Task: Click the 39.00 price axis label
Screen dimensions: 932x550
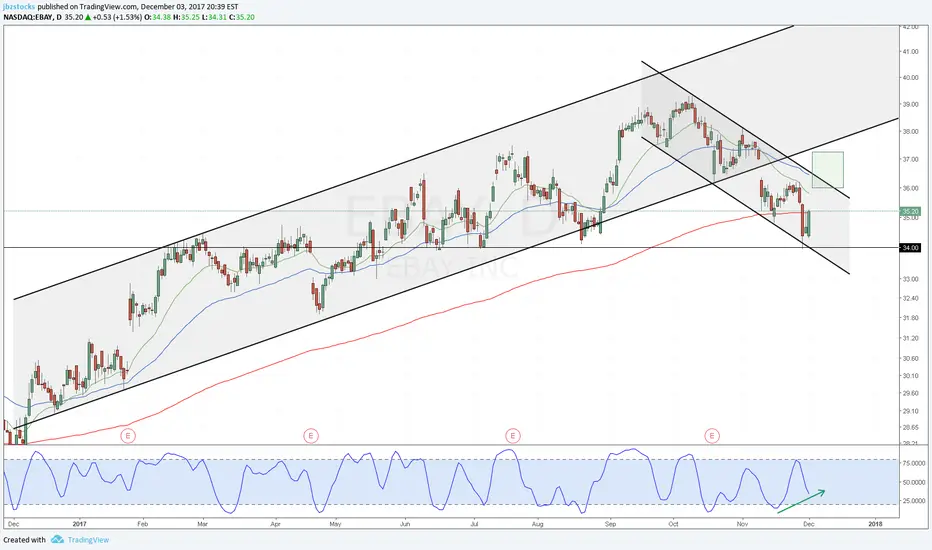Action: (x=910, y=104)
